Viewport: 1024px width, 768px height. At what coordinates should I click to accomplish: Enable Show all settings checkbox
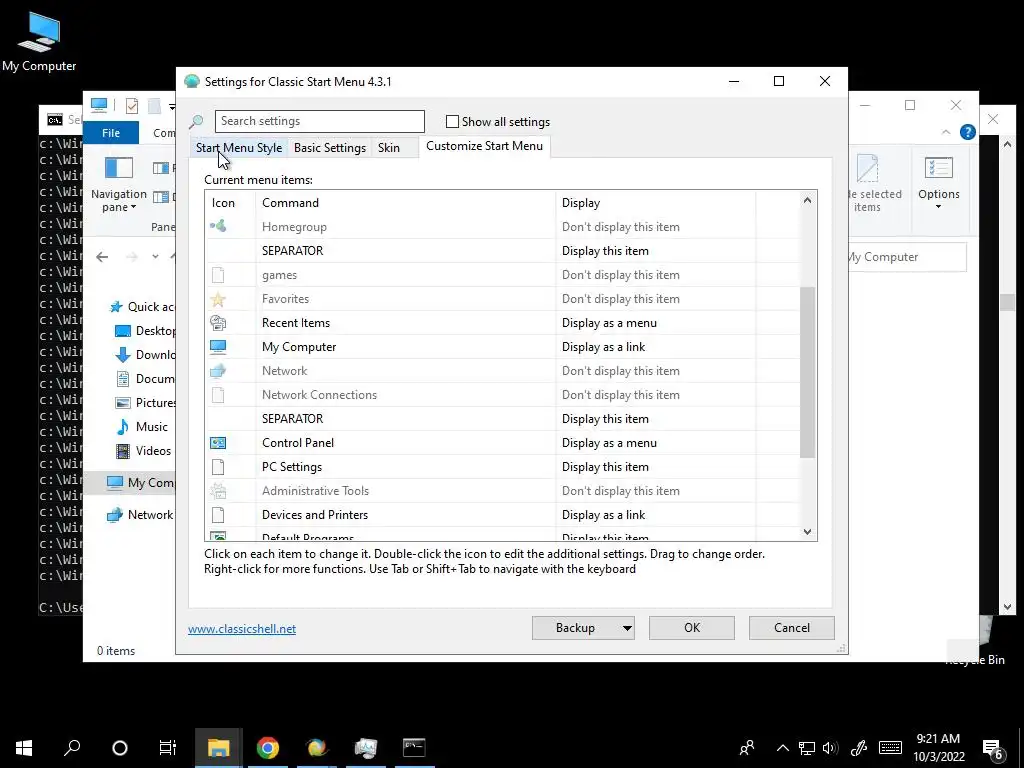coord(452,121)
